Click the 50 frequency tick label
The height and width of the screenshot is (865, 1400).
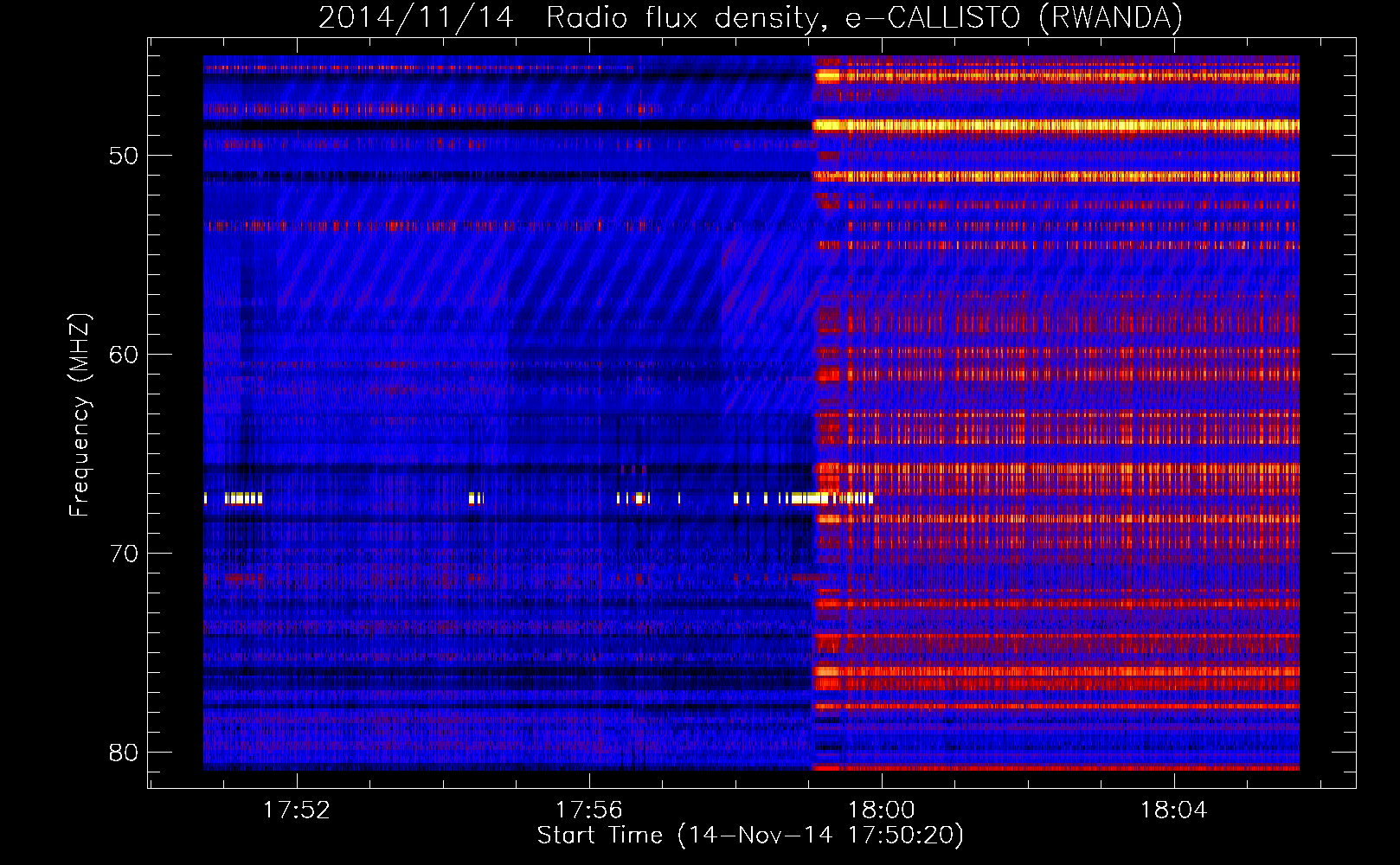coord(124,157)
